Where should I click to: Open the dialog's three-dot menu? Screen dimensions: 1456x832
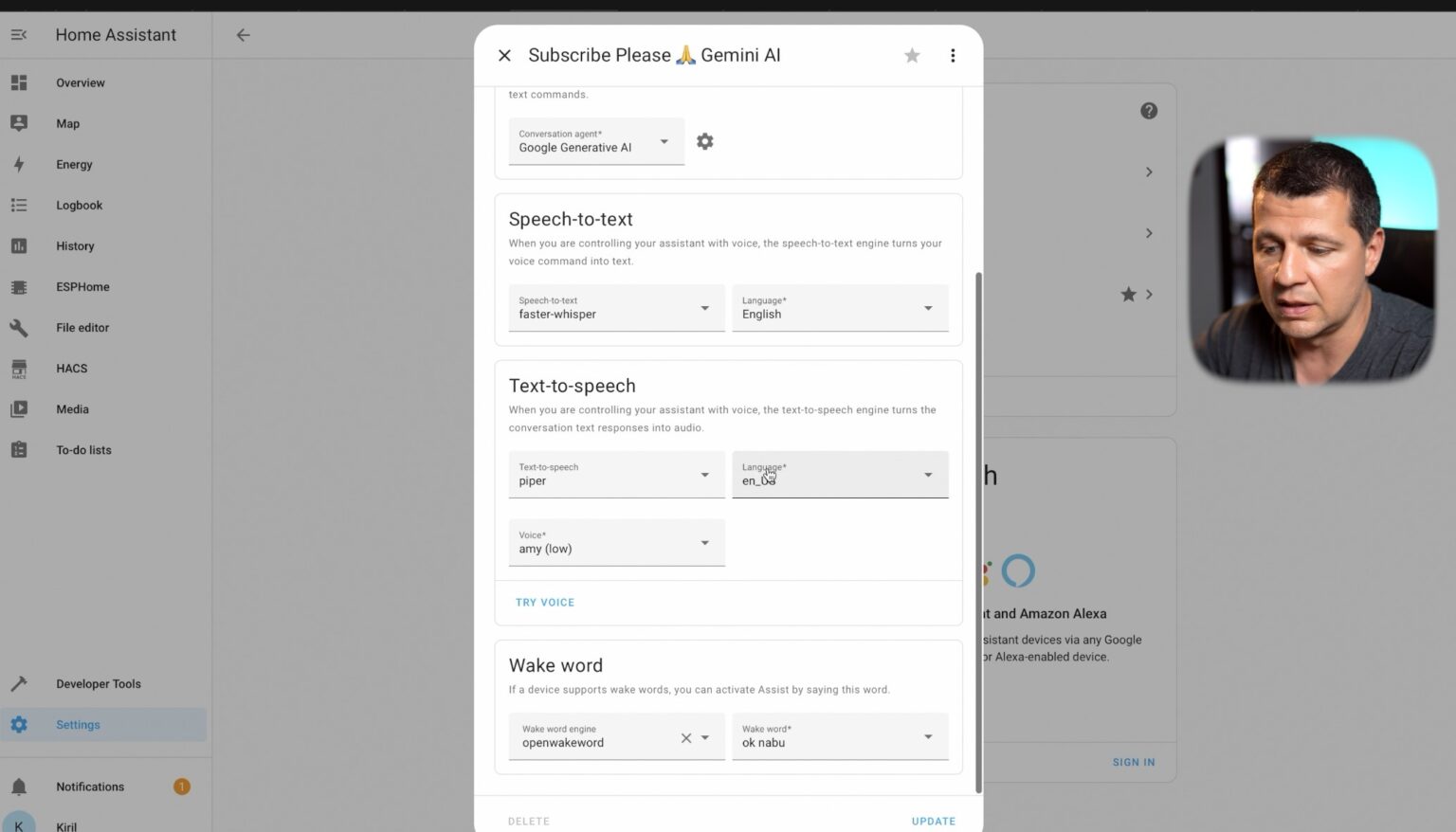click(x=953, y=55)
